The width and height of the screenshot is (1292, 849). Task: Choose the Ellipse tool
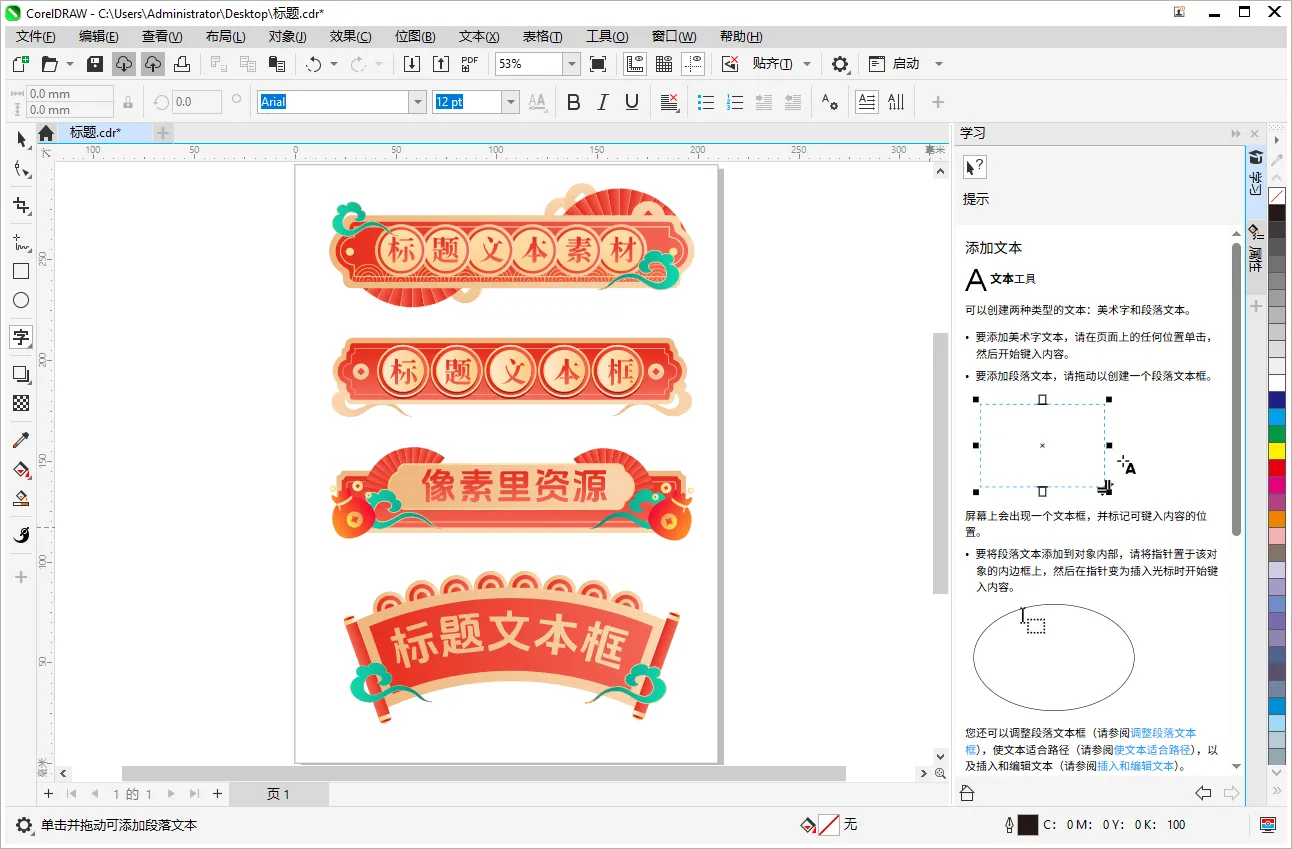[x=21, y=300]
